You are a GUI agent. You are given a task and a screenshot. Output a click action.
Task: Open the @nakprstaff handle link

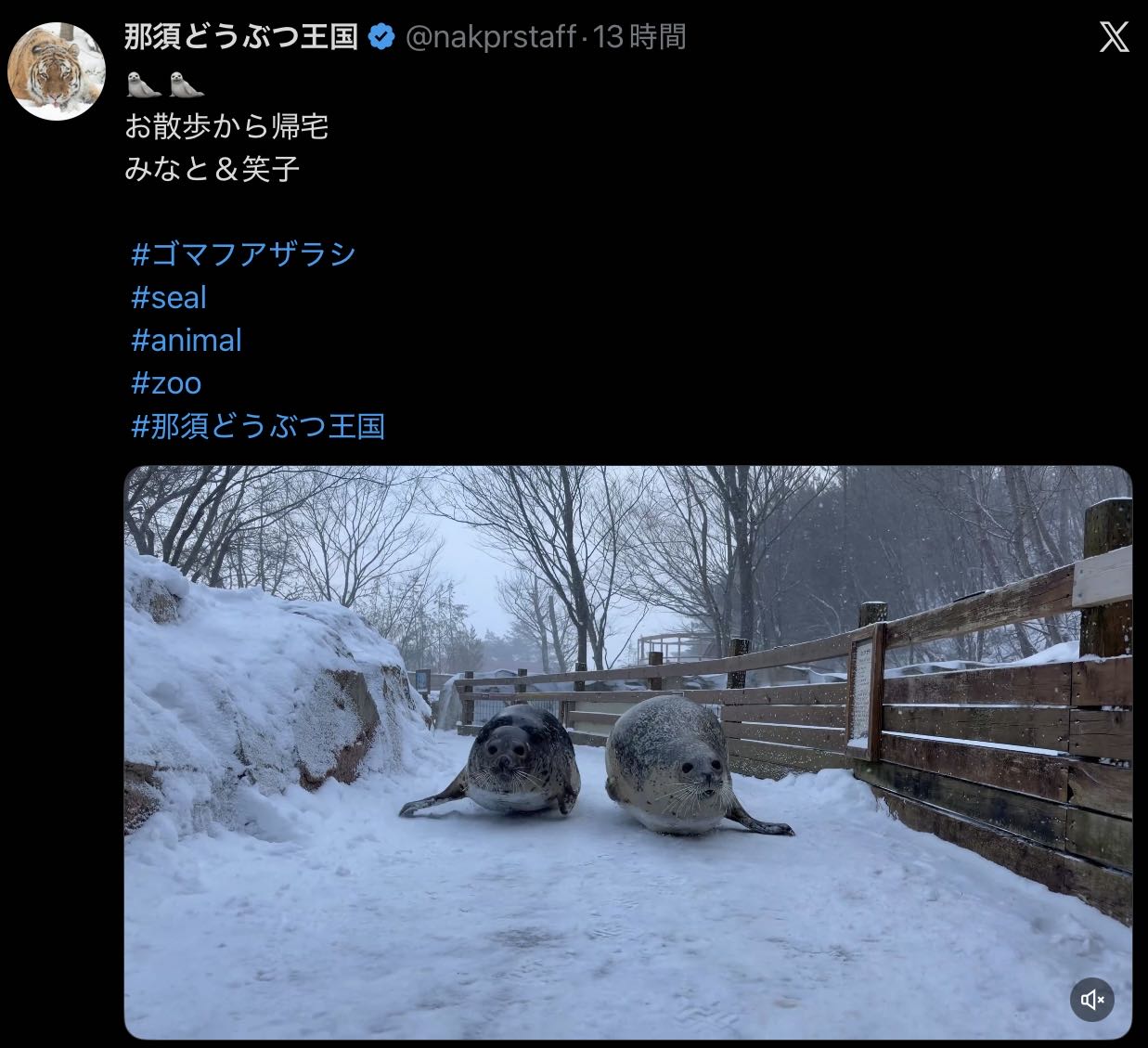(x=490, y=37)
